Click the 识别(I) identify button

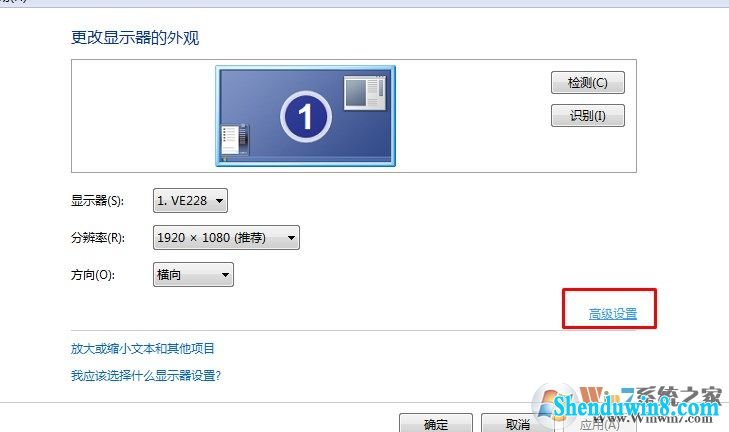[x=588, y=115]
